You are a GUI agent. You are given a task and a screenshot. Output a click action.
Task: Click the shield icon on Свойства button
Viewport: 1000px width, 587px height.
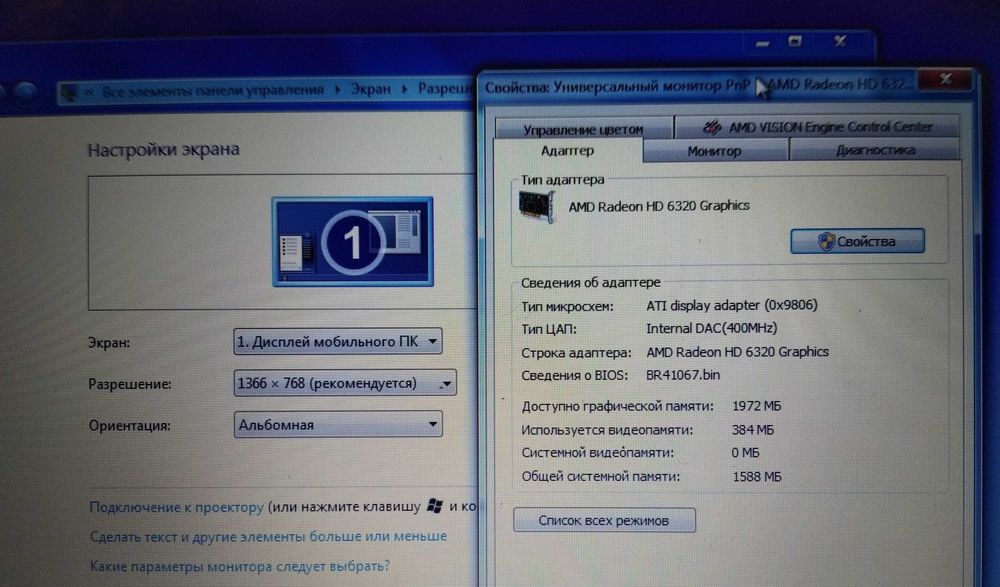[826, 241]
